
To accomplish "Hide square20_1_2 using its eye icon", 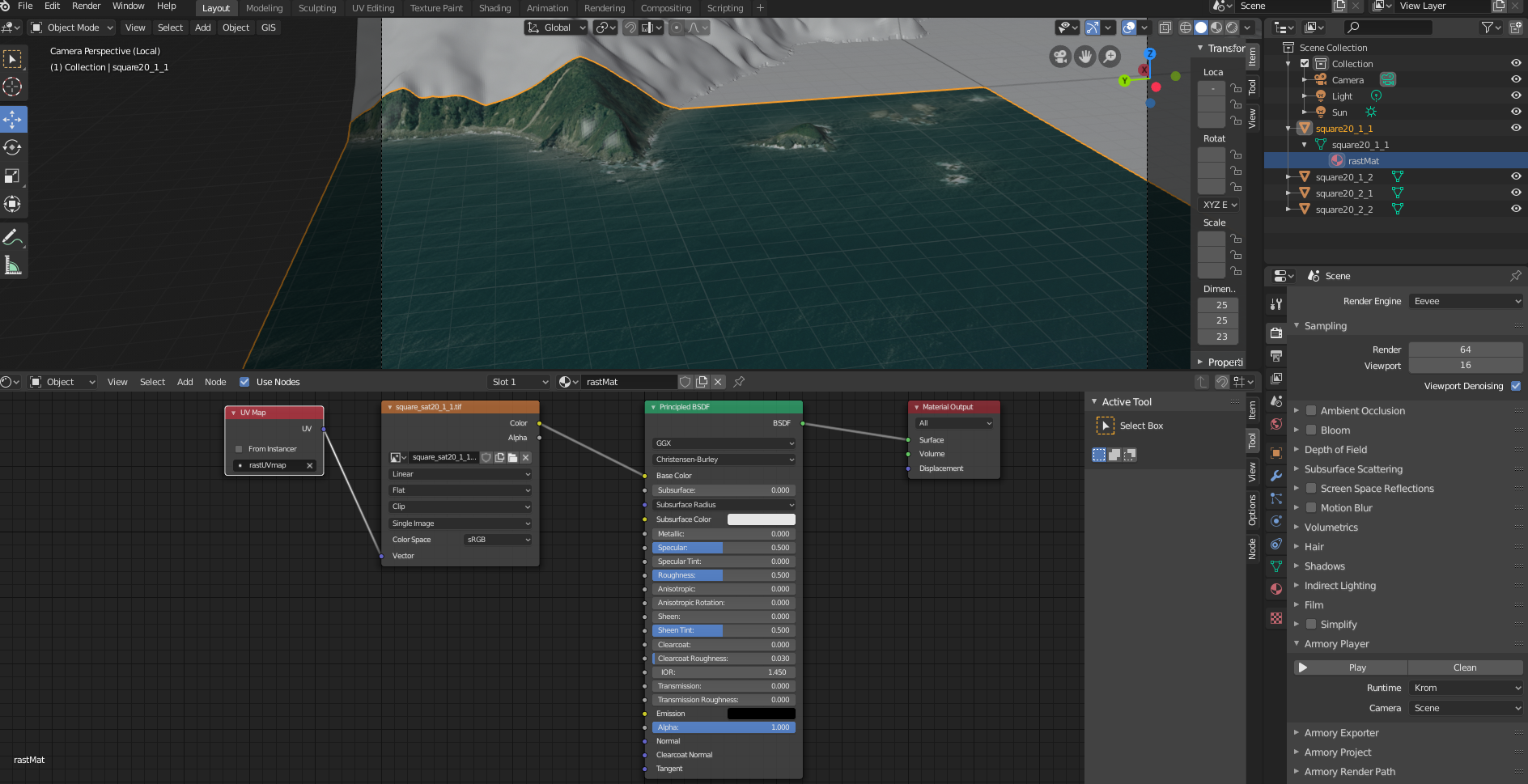I will pos(1516,176).
